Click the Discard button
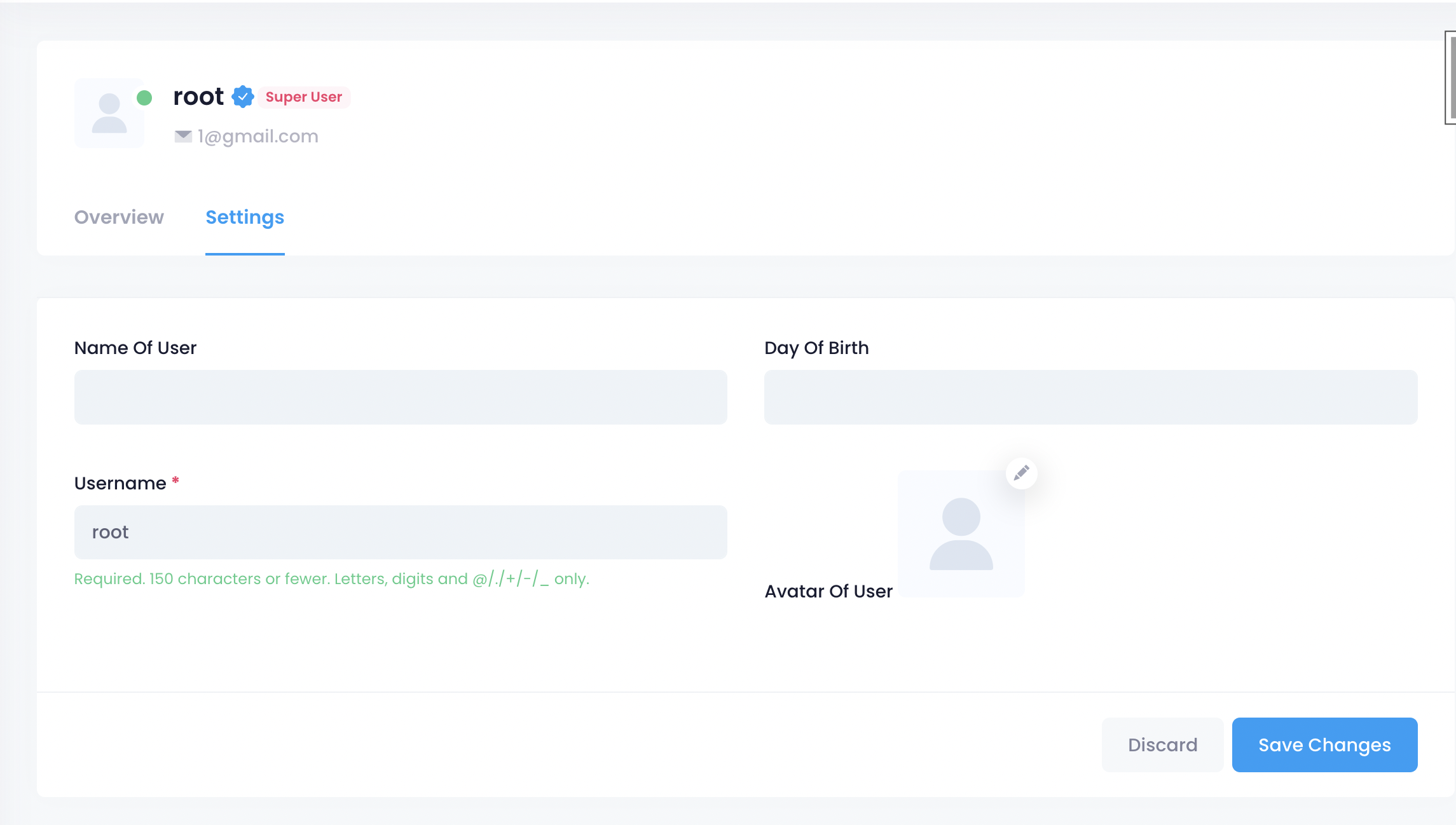1456x825 pixels. pos(1162,744)
